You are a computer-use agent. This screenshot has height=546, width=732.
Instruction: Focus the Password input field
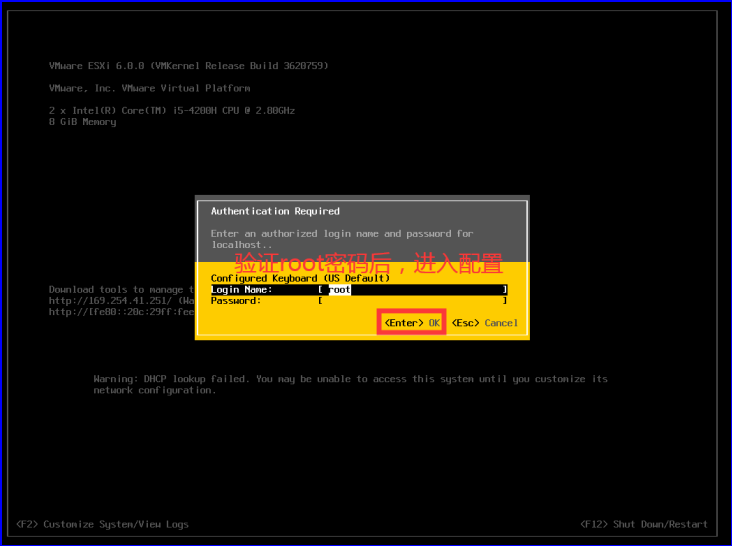pyautogui.click(x=413, y=301)
